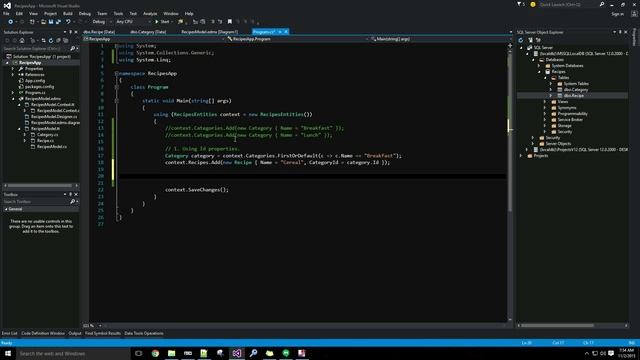Close the Program.cs tab
The image size is (640, 360).
point(286,32)
